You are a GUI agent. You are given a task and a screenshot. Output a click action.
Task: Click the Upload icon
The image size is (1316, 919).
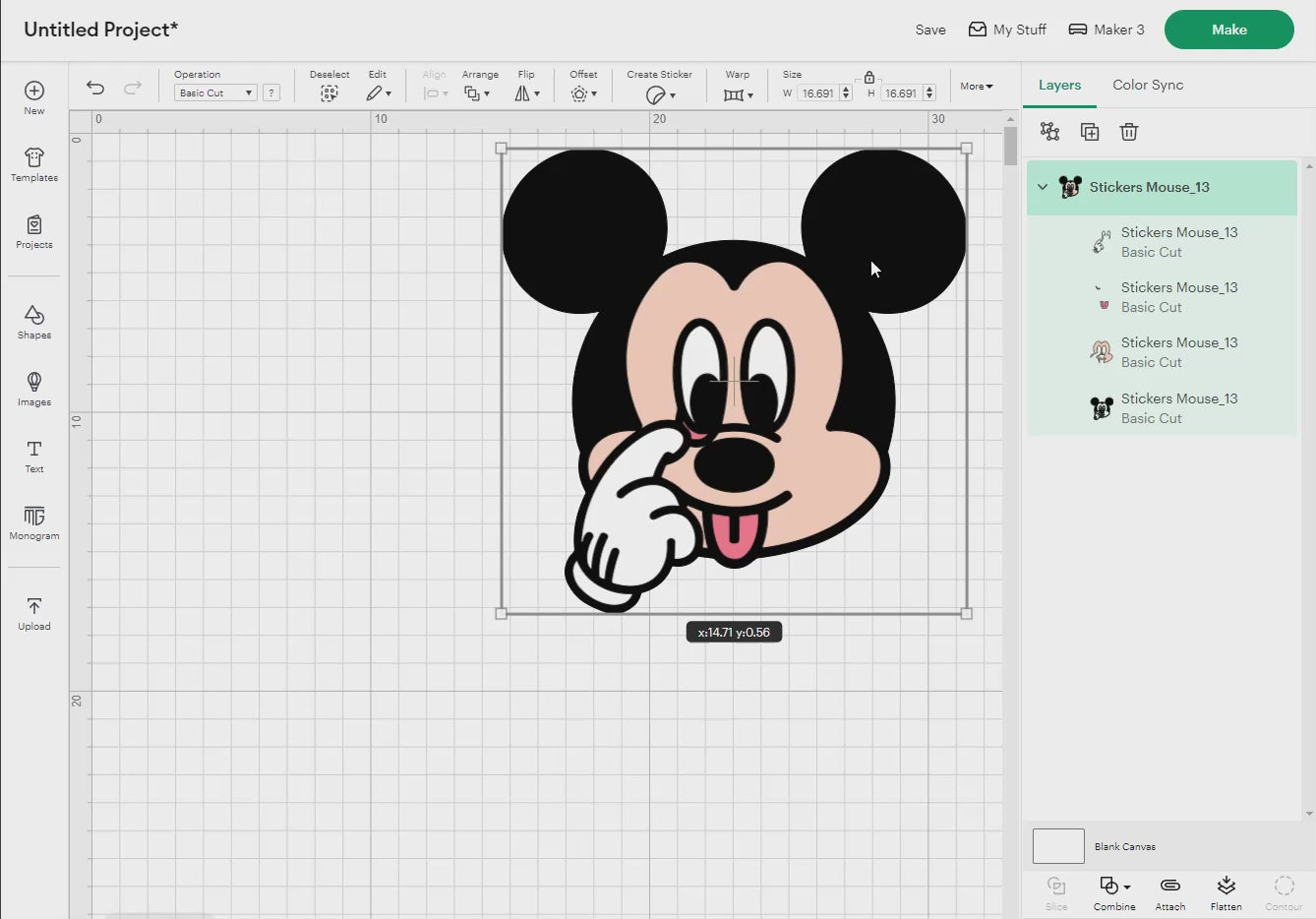[x=34, y=606]
